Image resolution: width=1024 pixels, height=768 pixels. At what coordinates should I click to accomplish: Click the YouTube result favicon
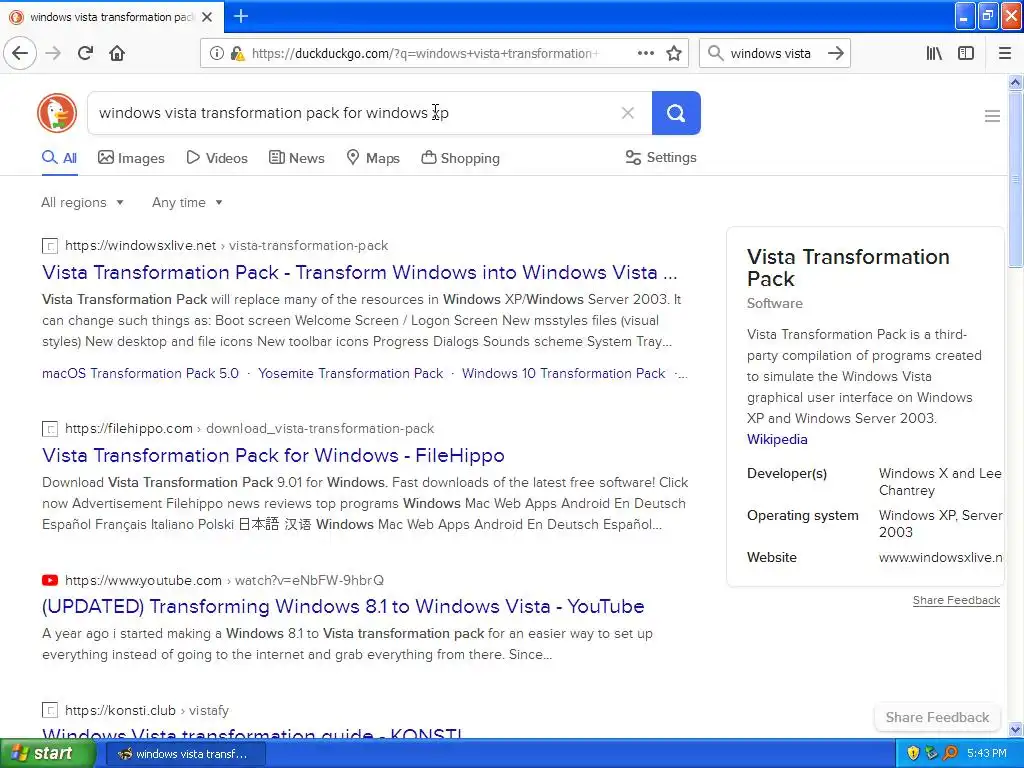point(50,580)
